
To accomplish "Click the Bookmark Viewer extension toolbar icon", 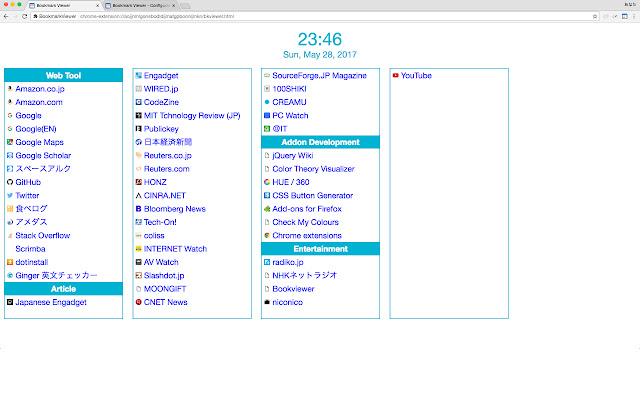I will pyautogui.click(x=624, y=16).
